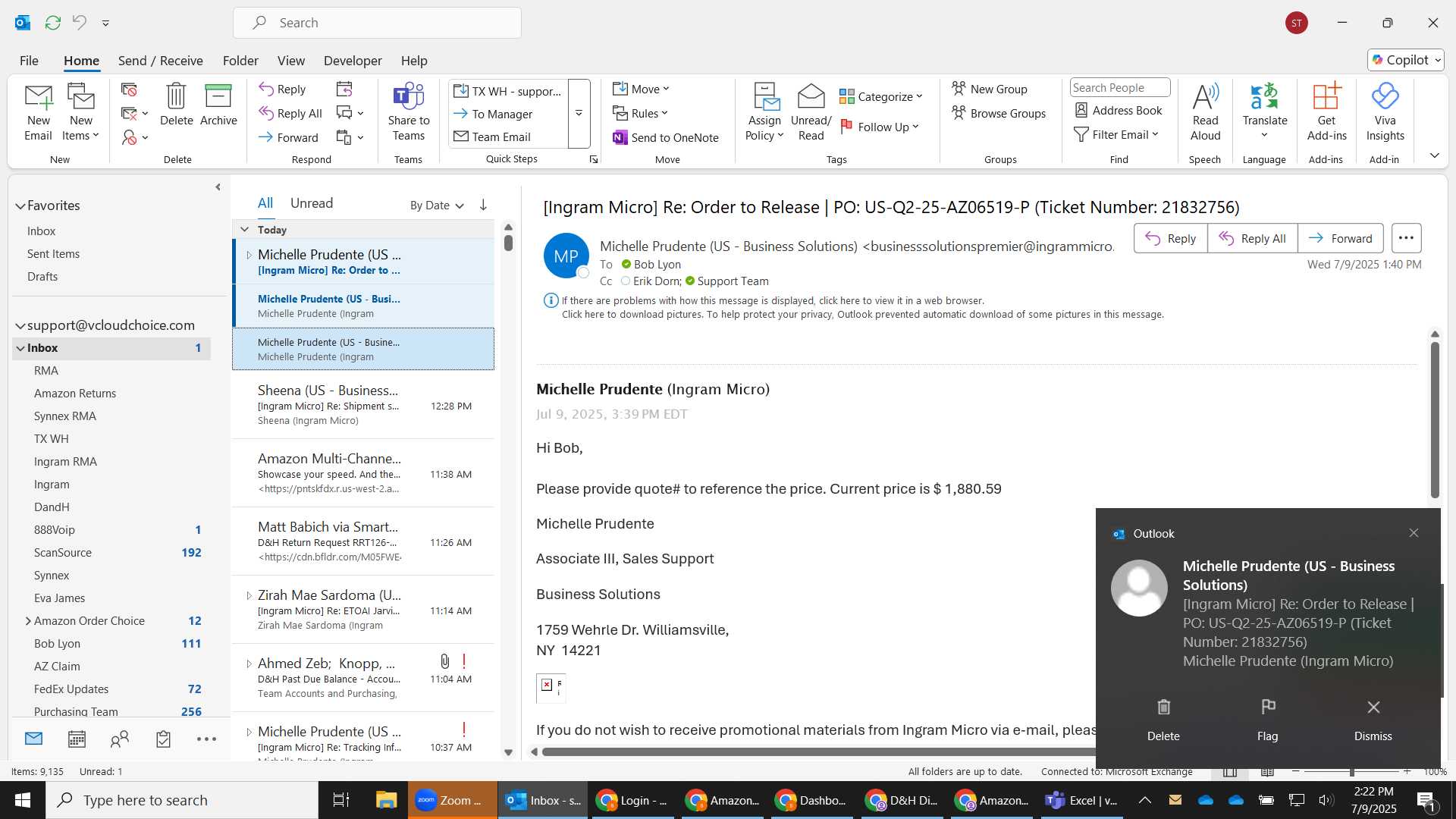
Task: Click the Ignore conversation icon
Action: [x=129, y=89]
